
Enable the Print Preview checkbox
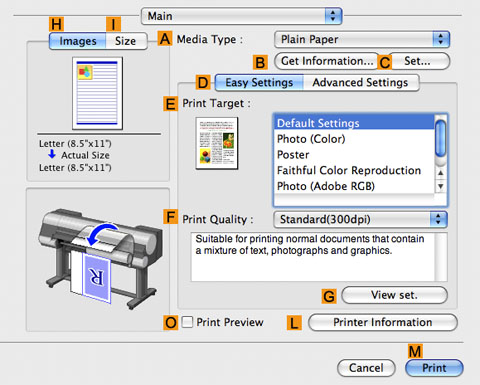187,322
